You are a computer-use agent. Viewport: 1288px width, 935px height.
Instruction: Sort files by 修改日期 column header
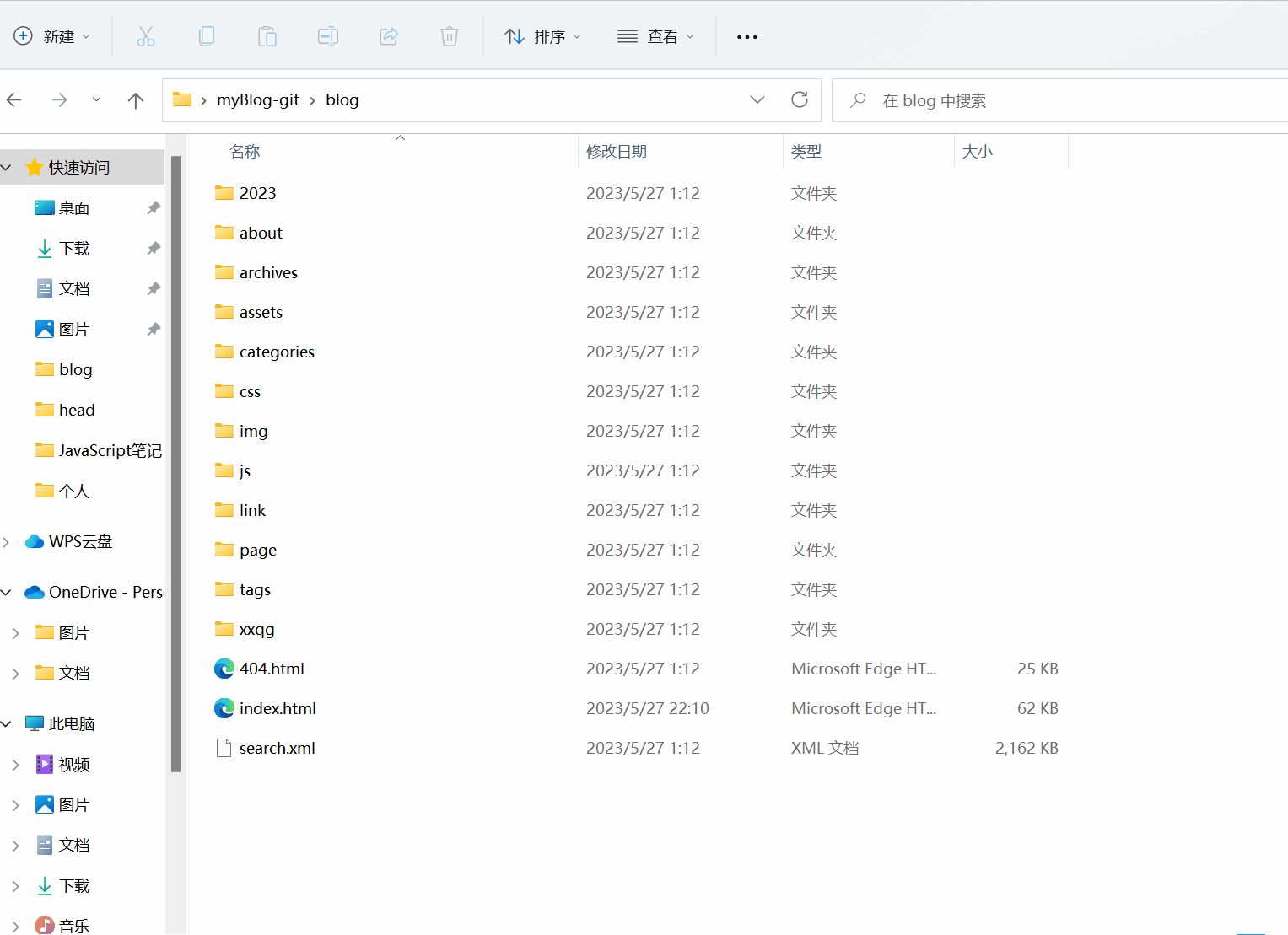[x=617, y=152]
